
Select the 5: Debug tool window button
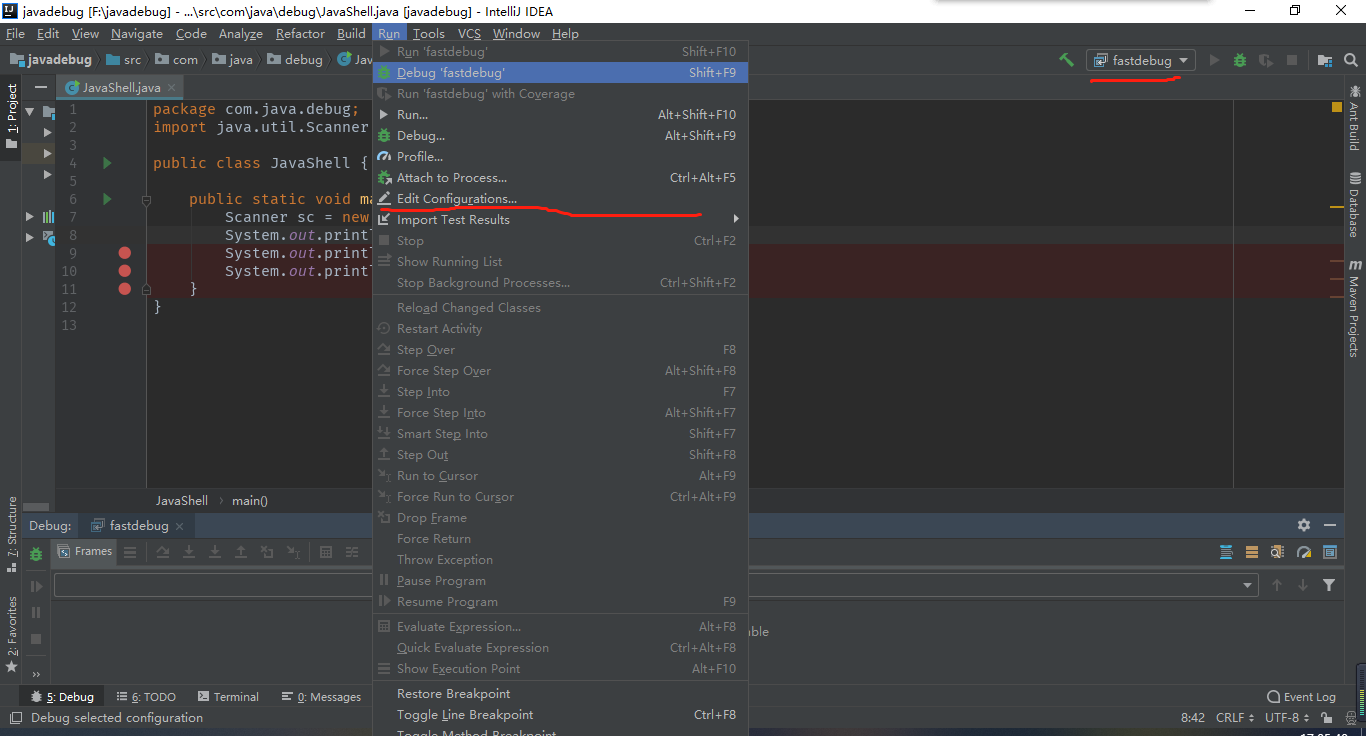coord(62,697)
